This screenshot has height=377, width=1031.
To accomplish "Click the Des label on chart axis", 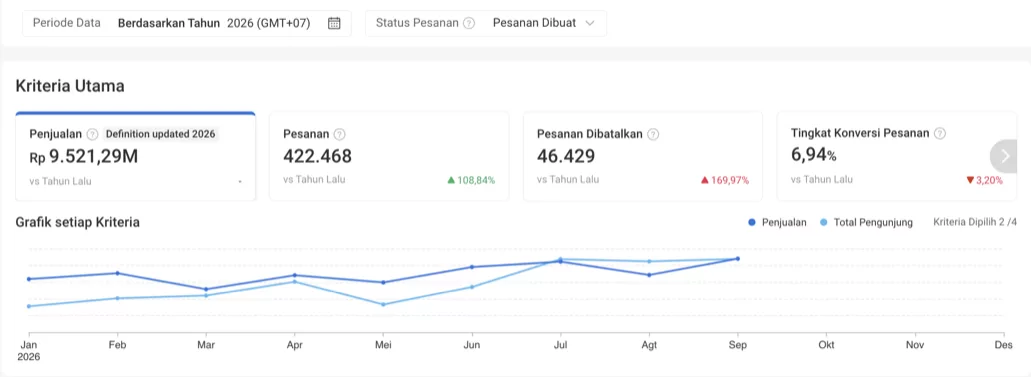I will coord(1003,345).
